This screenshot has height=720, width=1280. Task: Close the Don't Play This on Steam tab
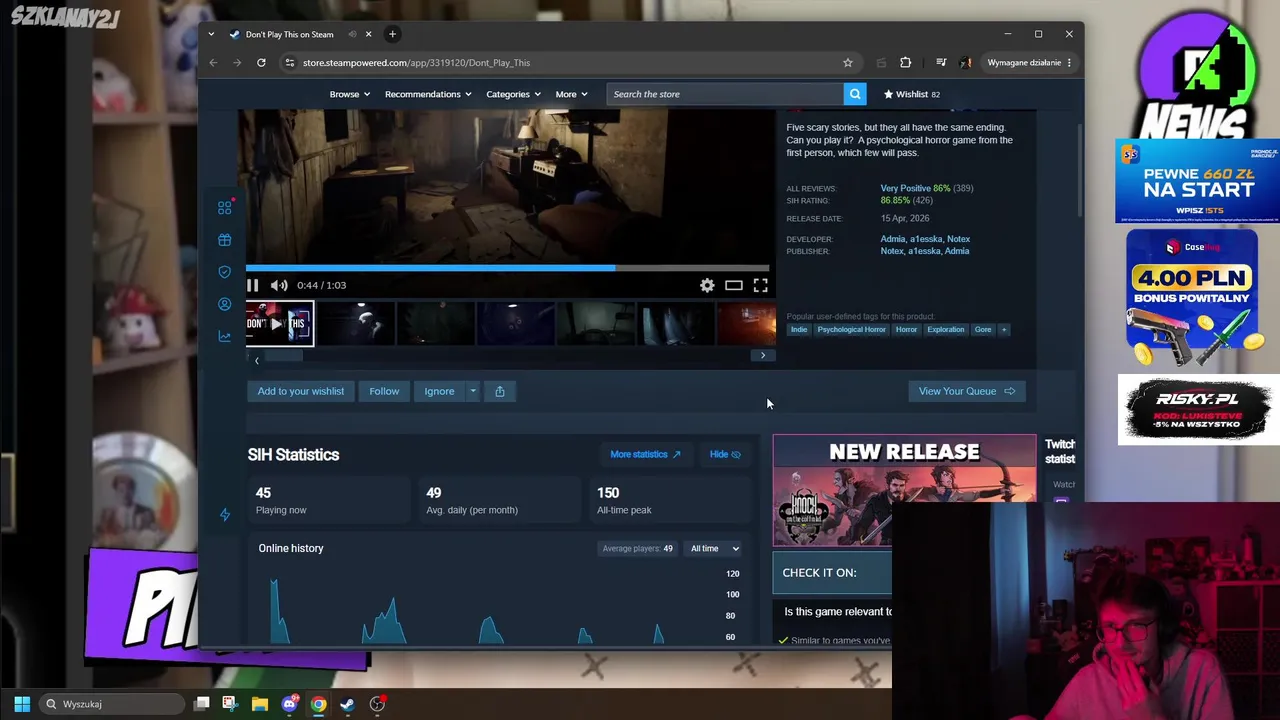368,34
